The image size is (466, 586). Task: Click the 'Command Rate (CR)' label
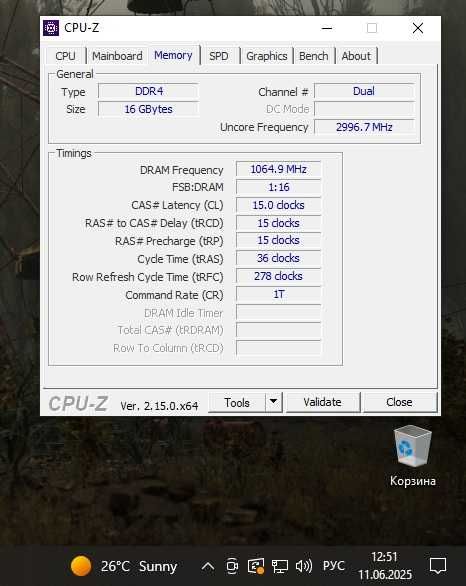coord(174,295)
